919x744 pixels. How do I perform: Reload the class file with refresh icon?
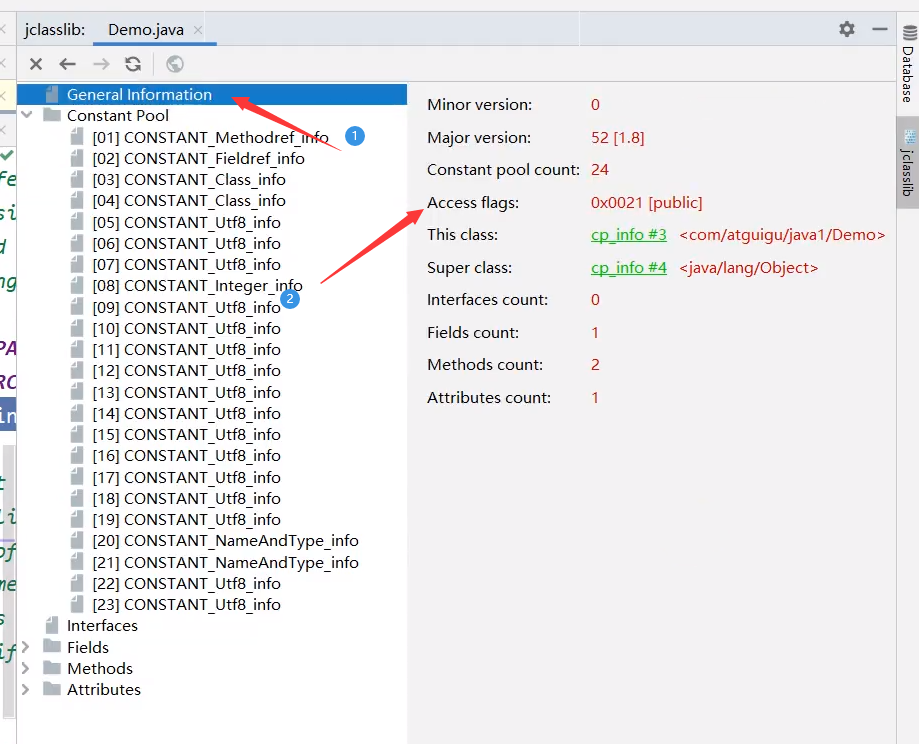tap(133, 64)
